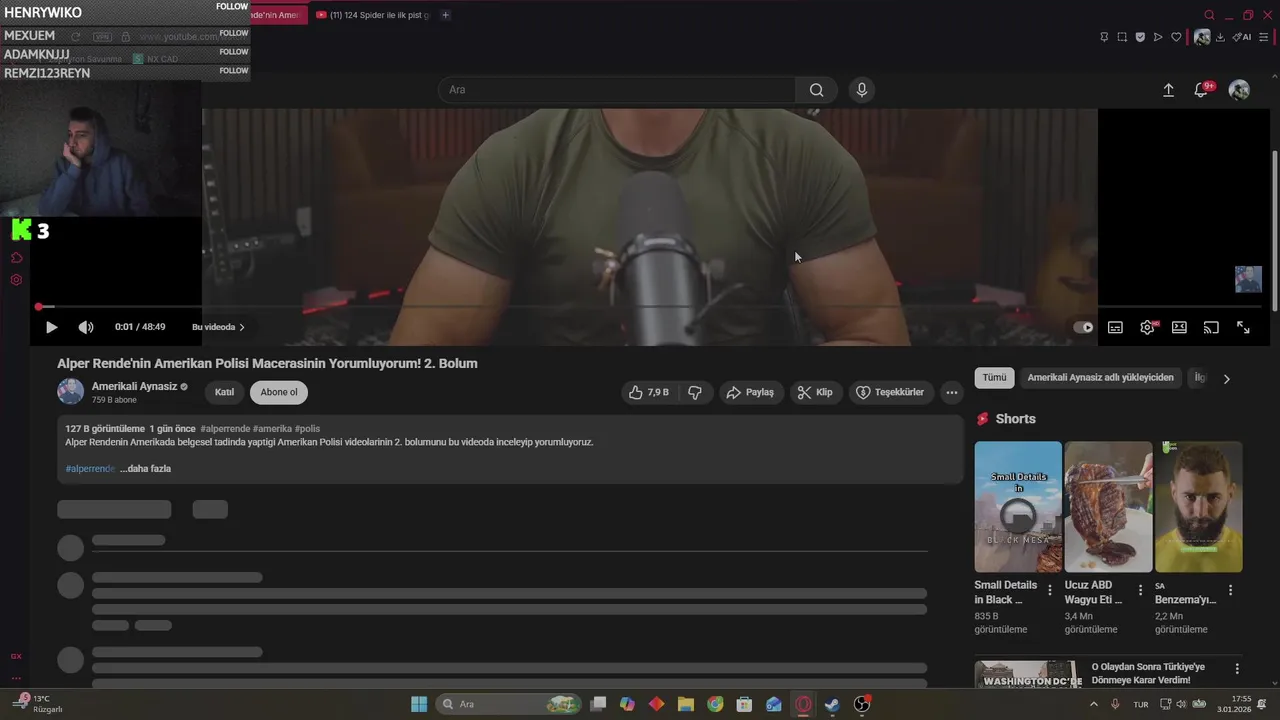Create a clip with Klip button
The width and height of the screenshot is (1280, 720).
(815, 392)
